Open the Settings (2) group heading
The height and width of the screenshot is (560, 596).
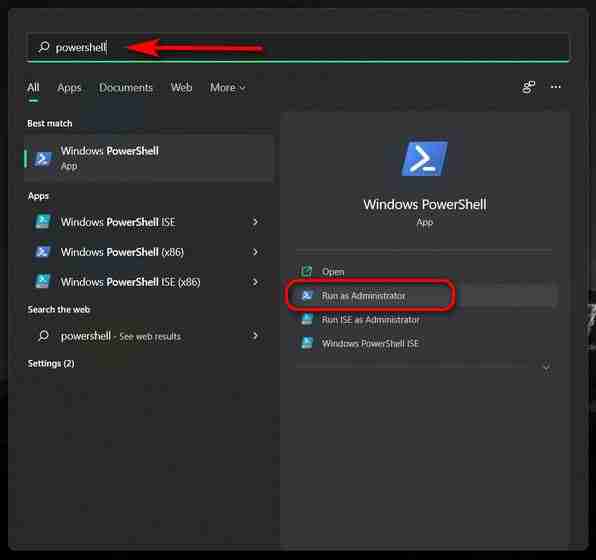pos(51,364)
